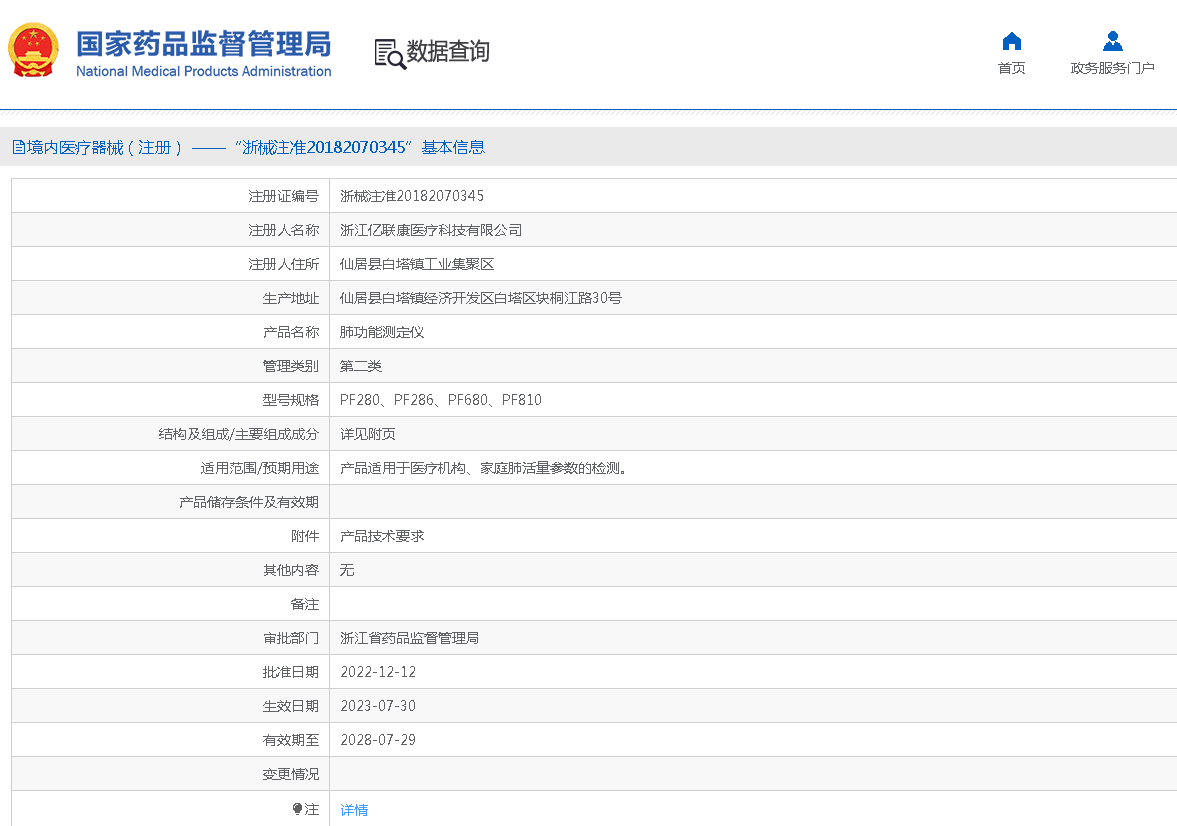The image size is (1177, 826).
Task: Click the approval date 2022-12-12
Action: click(378, 672)
